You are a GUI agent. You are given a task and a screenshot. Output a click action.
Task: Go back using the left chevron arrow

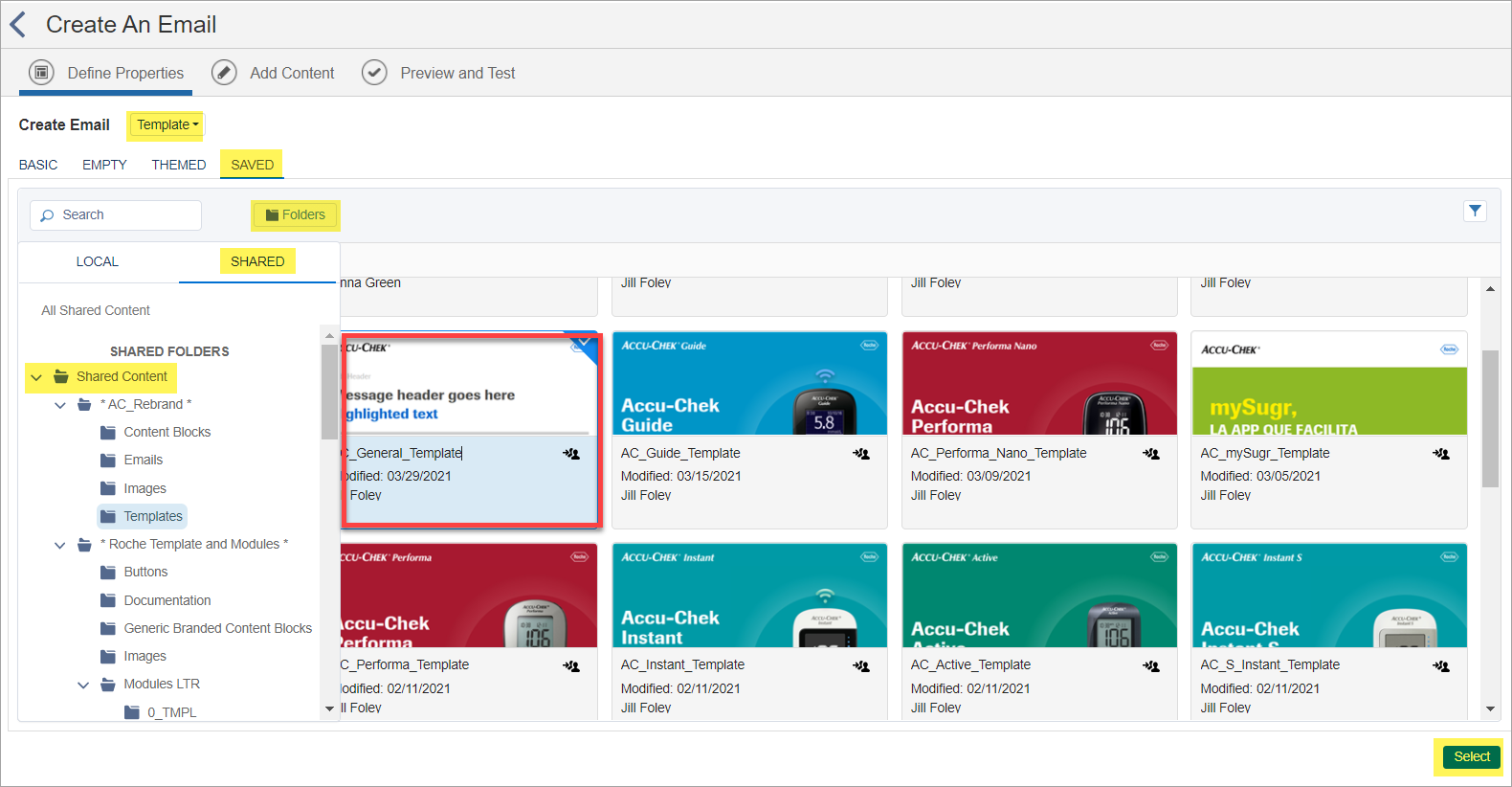tap(17, 24)
